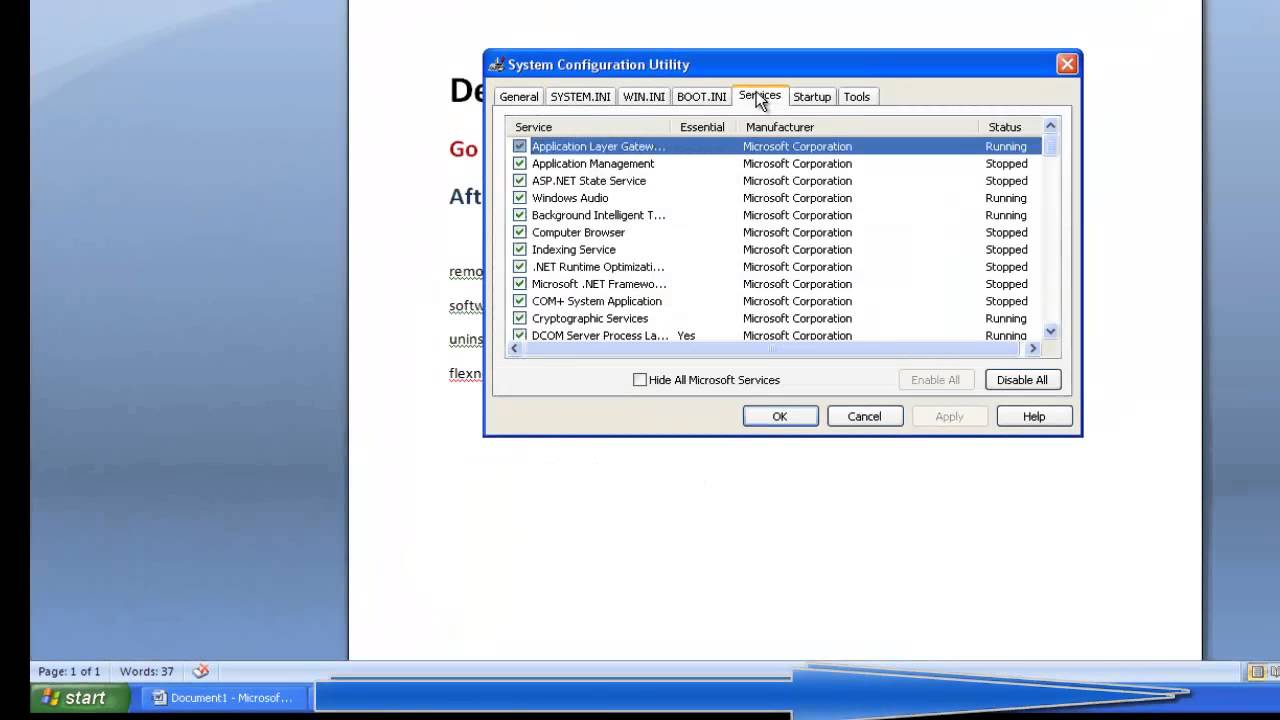Viewport: 1280px width, 720px height.
Task: Click Page: 1 of 1 status indicator
Action: click(x=69, y=672)
